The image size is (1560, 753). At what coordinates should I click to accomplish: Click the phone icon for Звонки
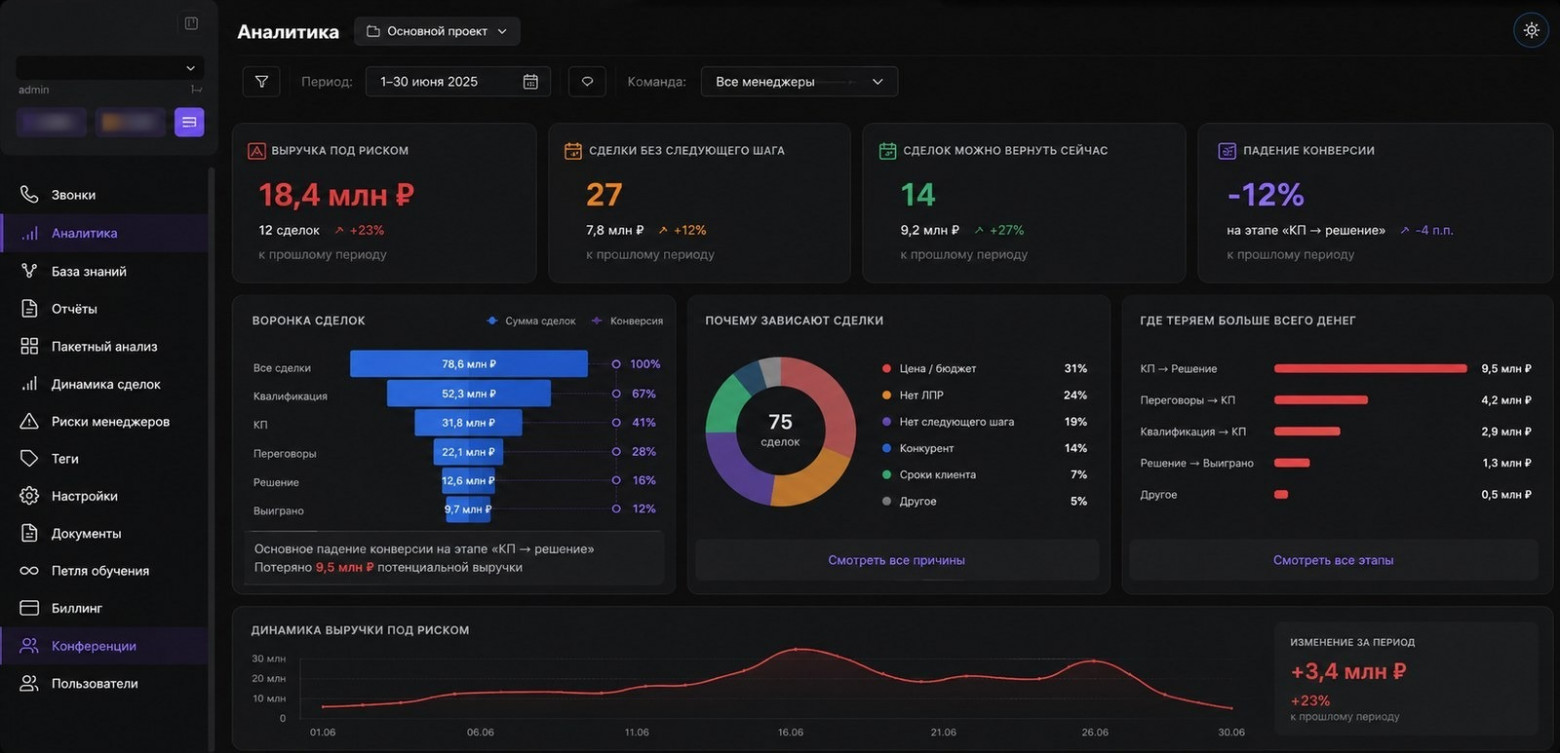(x=29, y=195)
